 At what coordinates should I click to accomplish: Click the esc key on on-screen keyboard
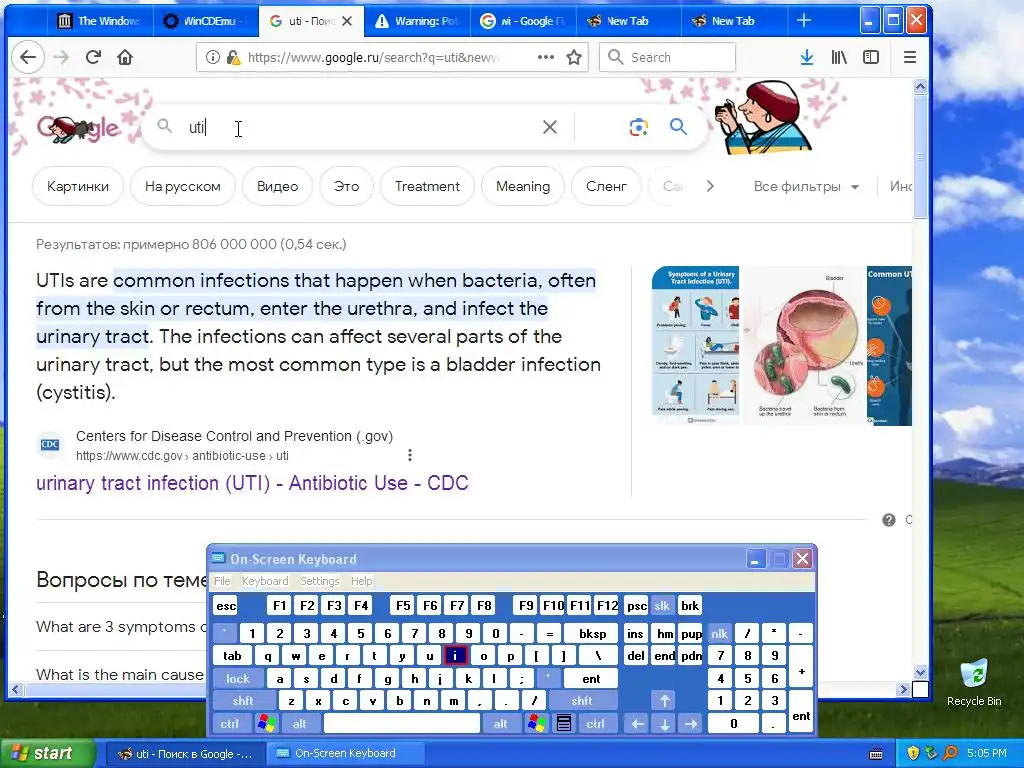coord(226,606)
